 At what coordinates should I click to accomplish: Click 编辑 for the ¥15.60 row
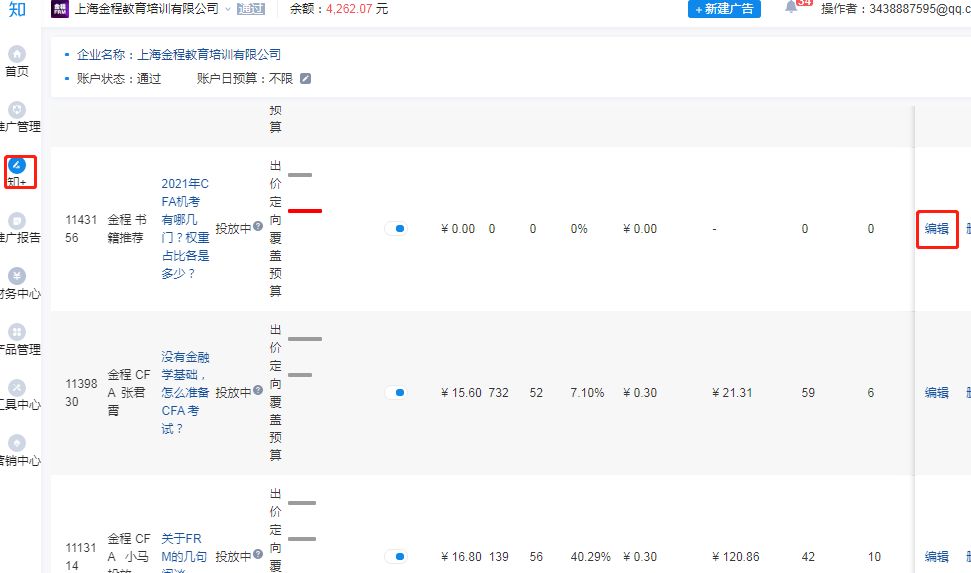[936, 393]
